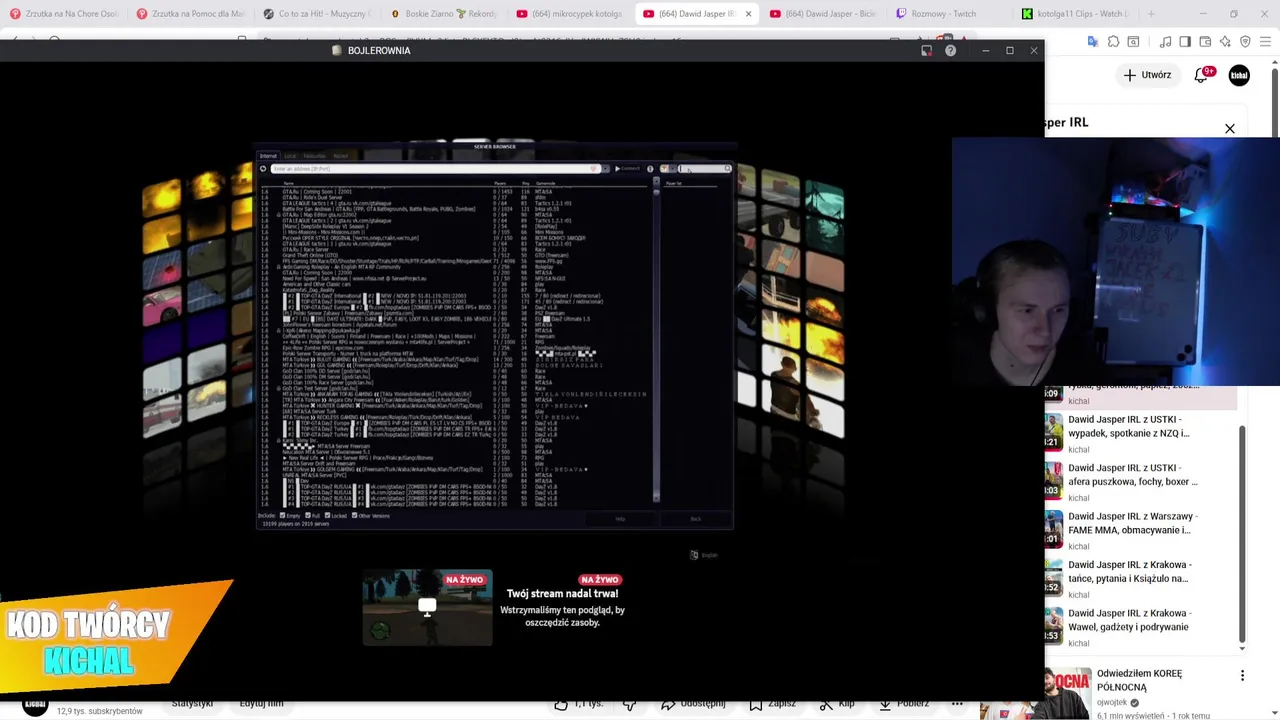This screenshot has height=720, width=1280.
Task: Click the search type icon by the filter box
Action: tap(665, 168)
